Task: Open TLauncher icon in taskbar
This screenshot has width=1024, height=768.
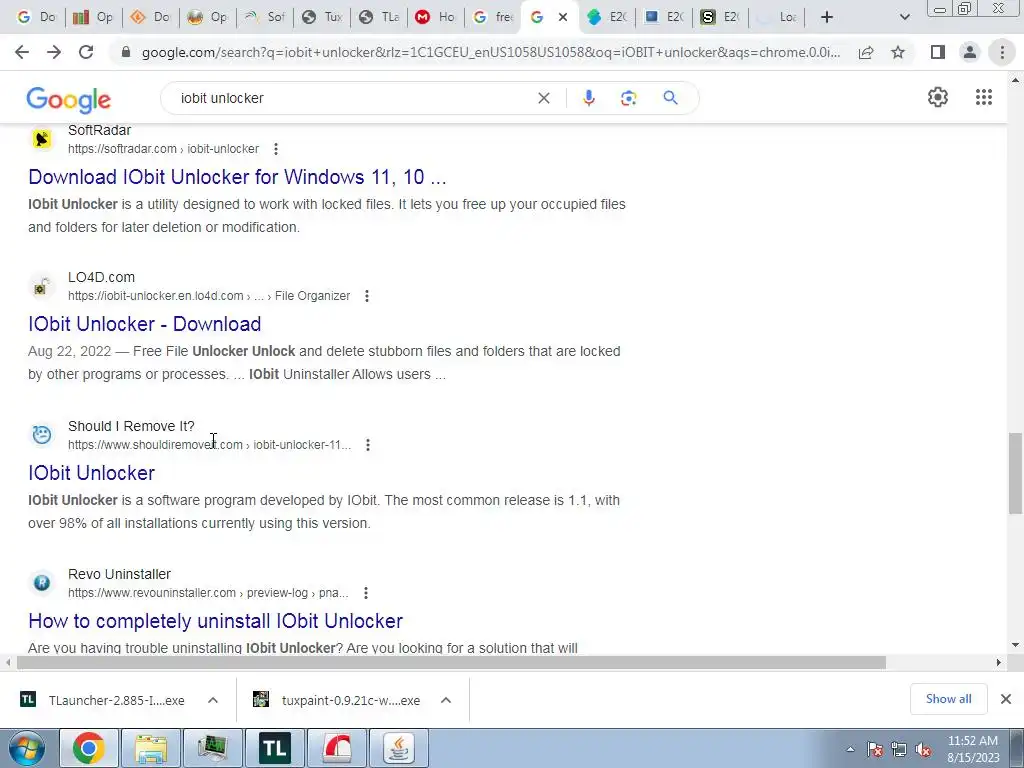Action: pos(274,748)
